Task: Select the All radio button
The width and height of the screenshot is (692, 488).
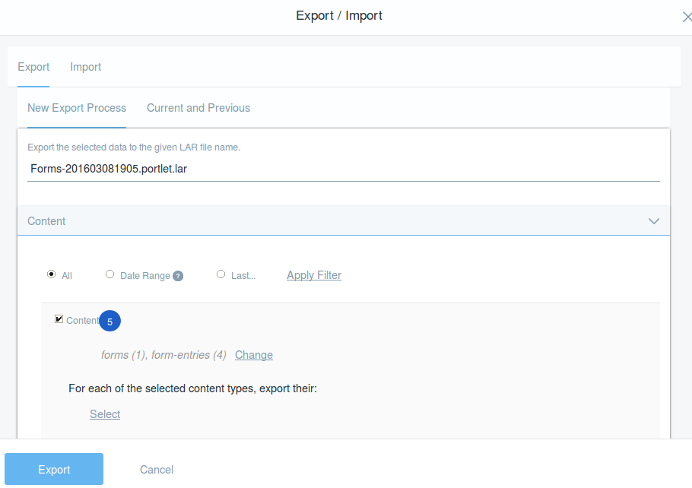Action: tap(51, 274)
